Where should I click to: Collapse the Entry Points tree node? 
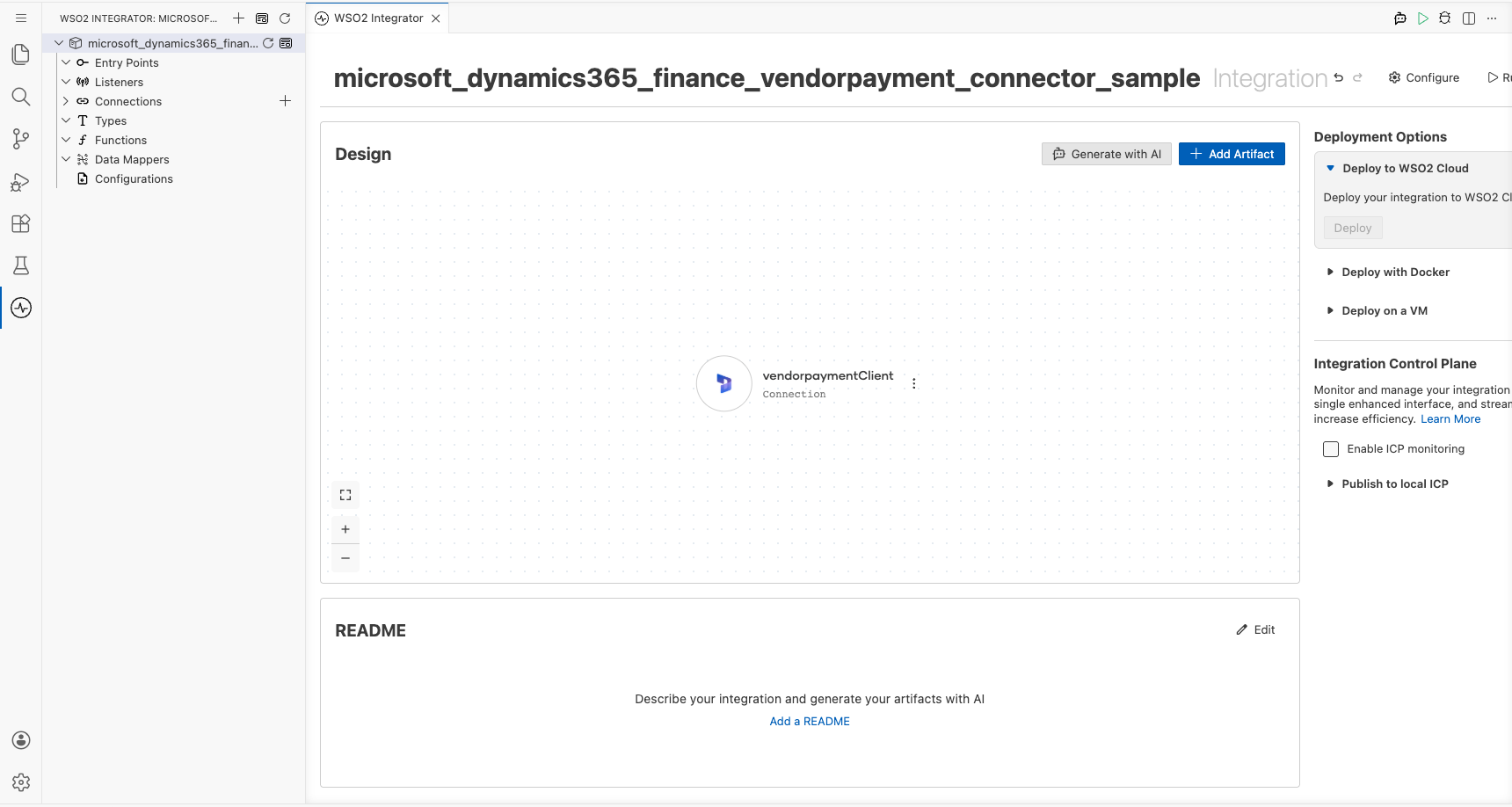pyautogui.click(x=66, y=62)
